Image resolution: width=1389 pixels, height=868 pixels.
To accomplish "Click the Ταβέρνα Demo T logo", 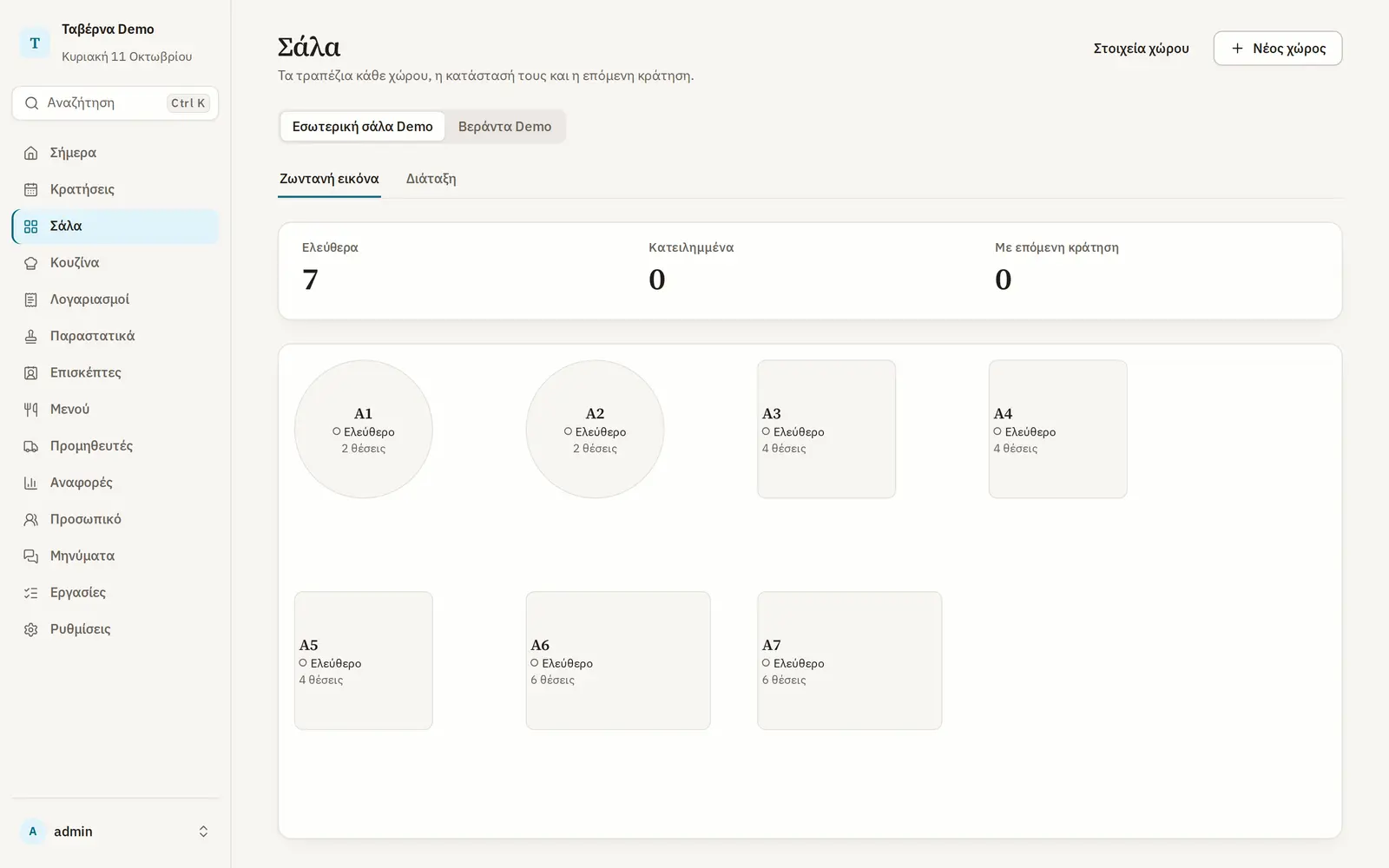I will tap(35, 43).
